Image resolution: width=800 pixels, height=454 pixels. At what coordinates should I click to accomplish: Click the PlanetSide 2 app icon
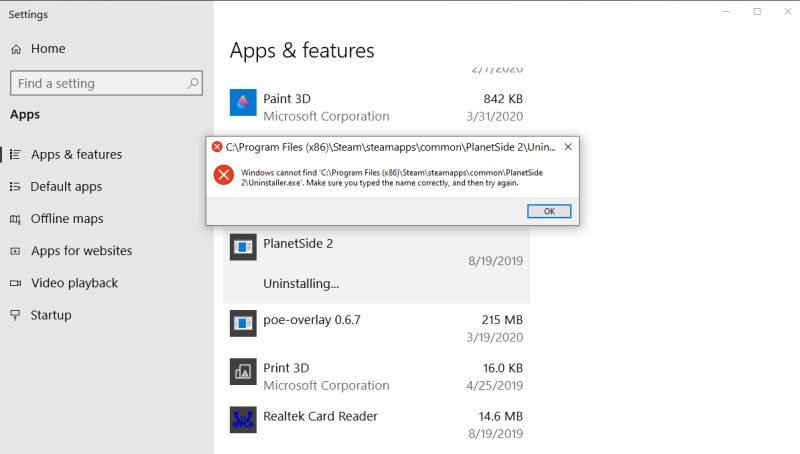coord(243,247)
